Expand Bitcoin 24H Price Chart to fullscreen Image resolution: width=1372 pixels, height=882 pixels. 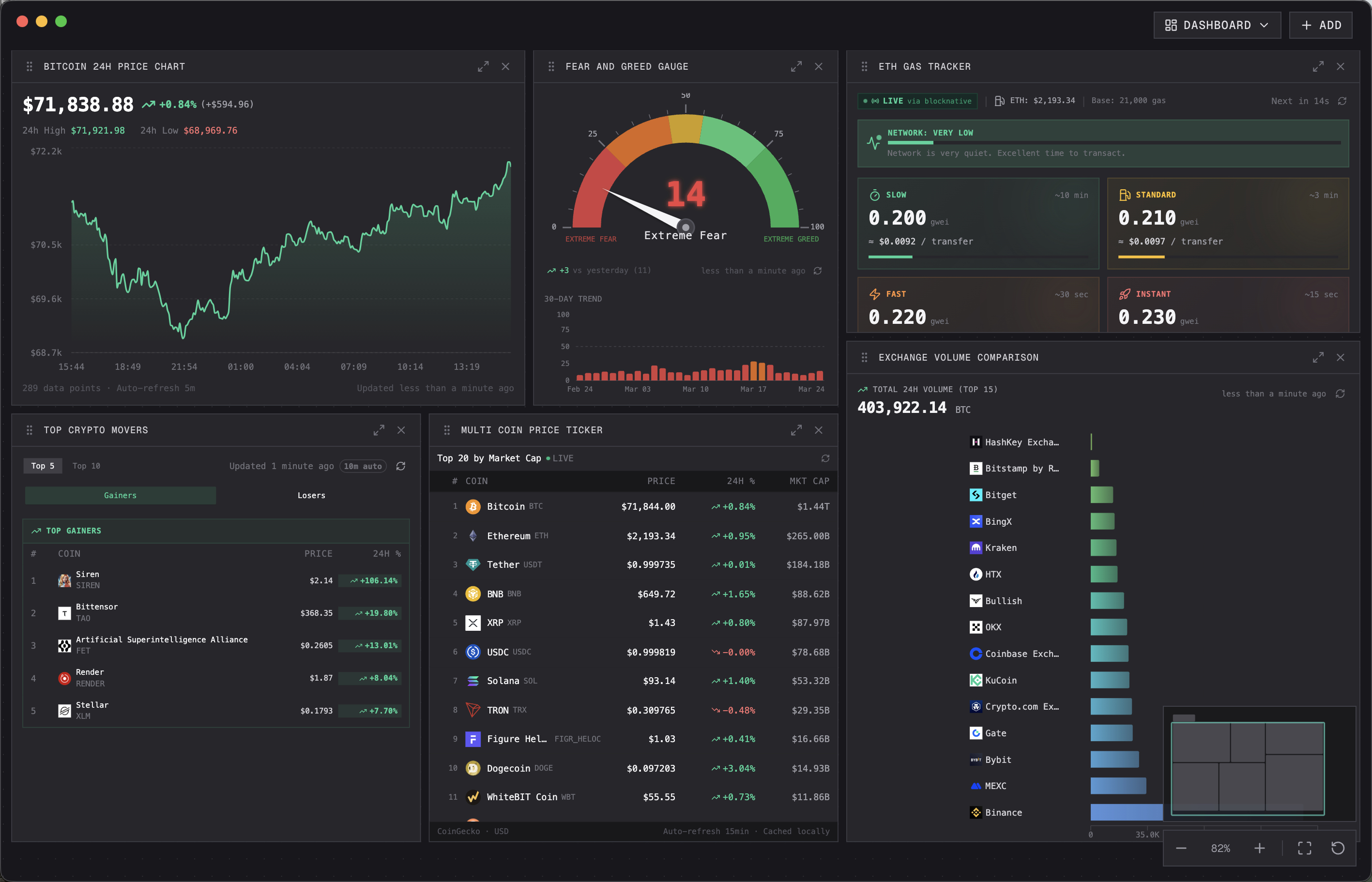click(x=483, y=66)
